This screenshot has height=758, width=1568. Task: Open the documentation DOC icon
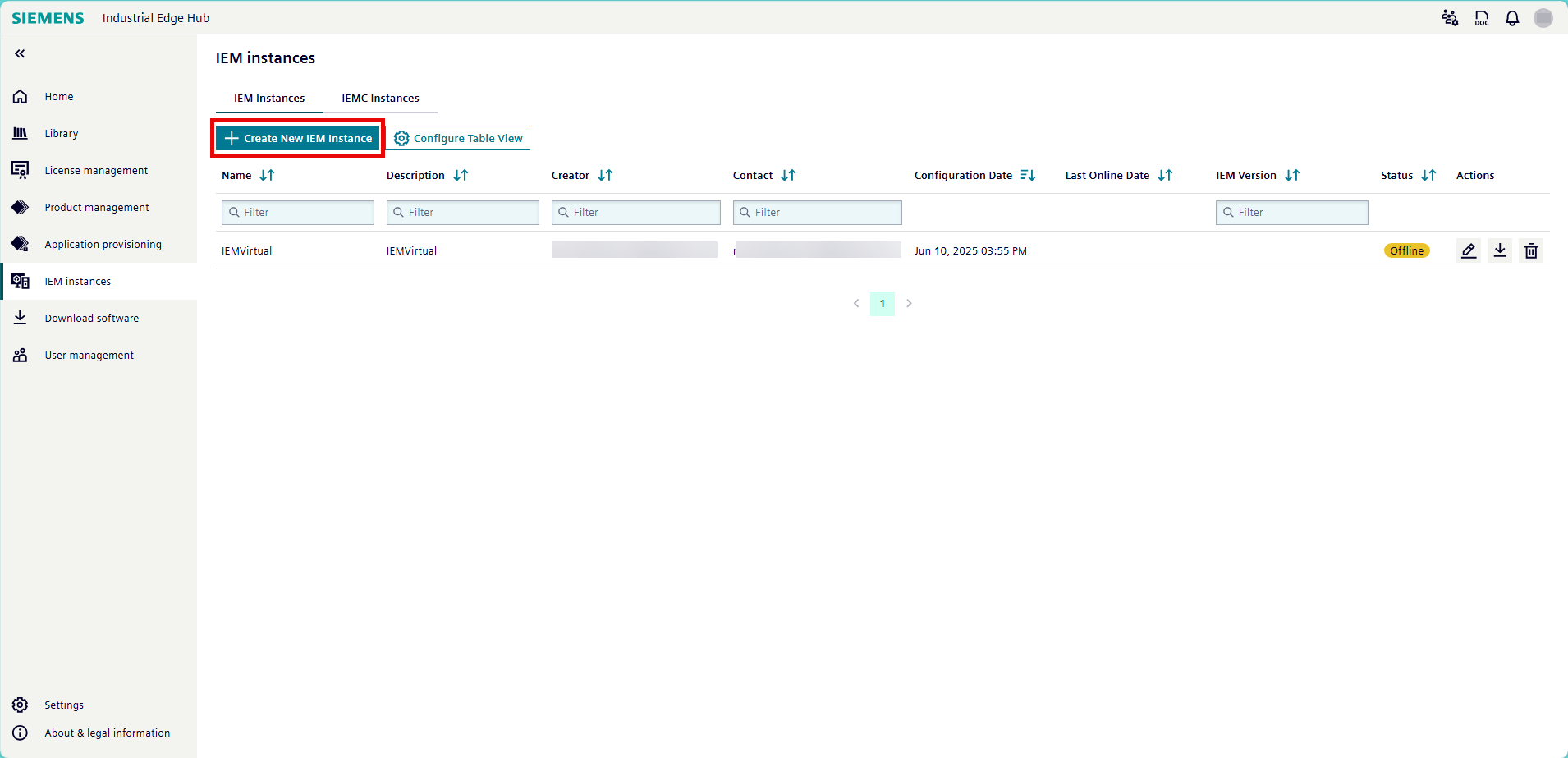coord(1482,17)
